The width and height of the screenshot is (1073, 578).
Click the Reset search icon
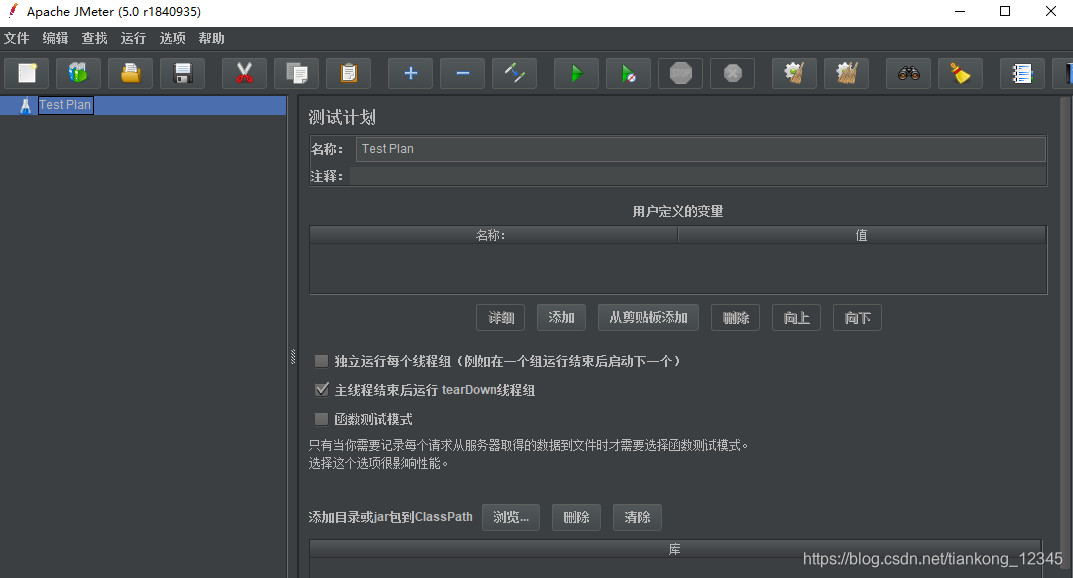pos(960,73)
